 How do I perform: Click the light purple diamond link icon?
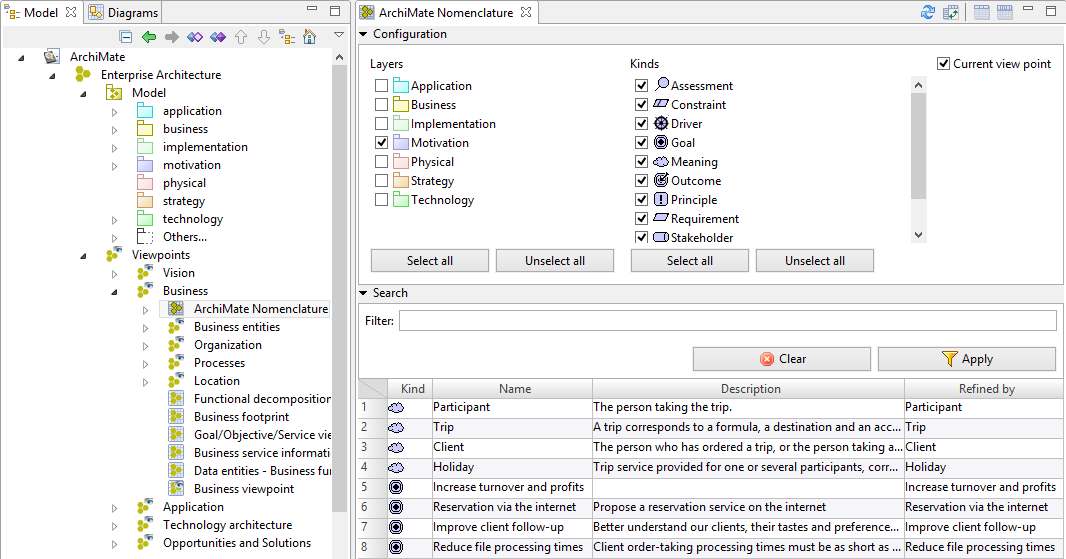(x=195, y=37)
